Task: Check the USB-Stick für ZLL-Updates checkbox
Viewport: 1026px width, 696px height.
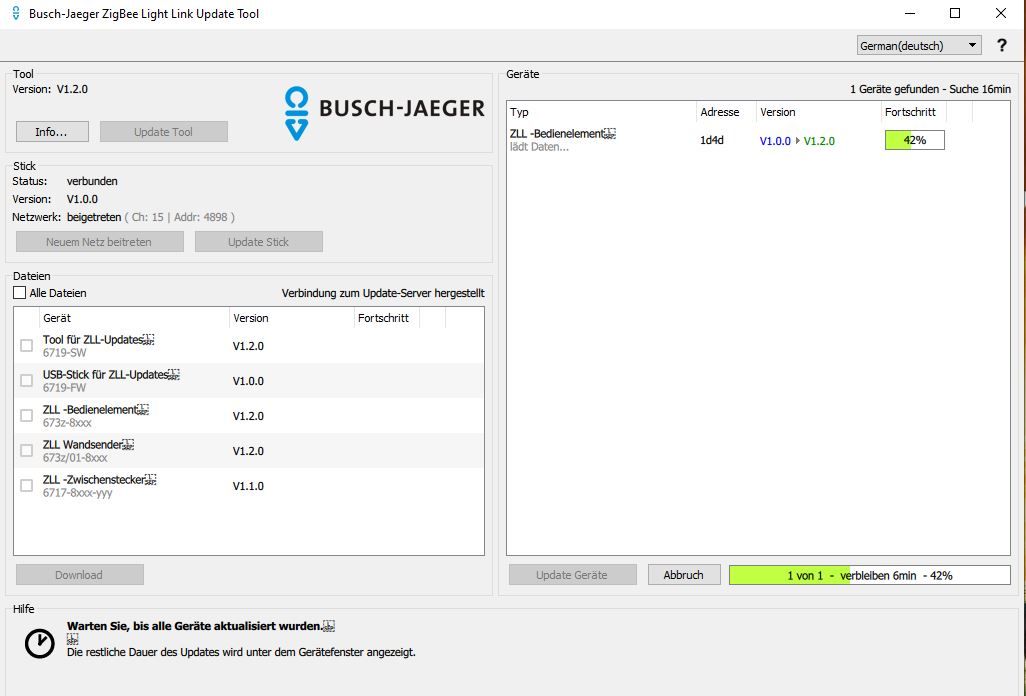Action: [x=26, y=380]
